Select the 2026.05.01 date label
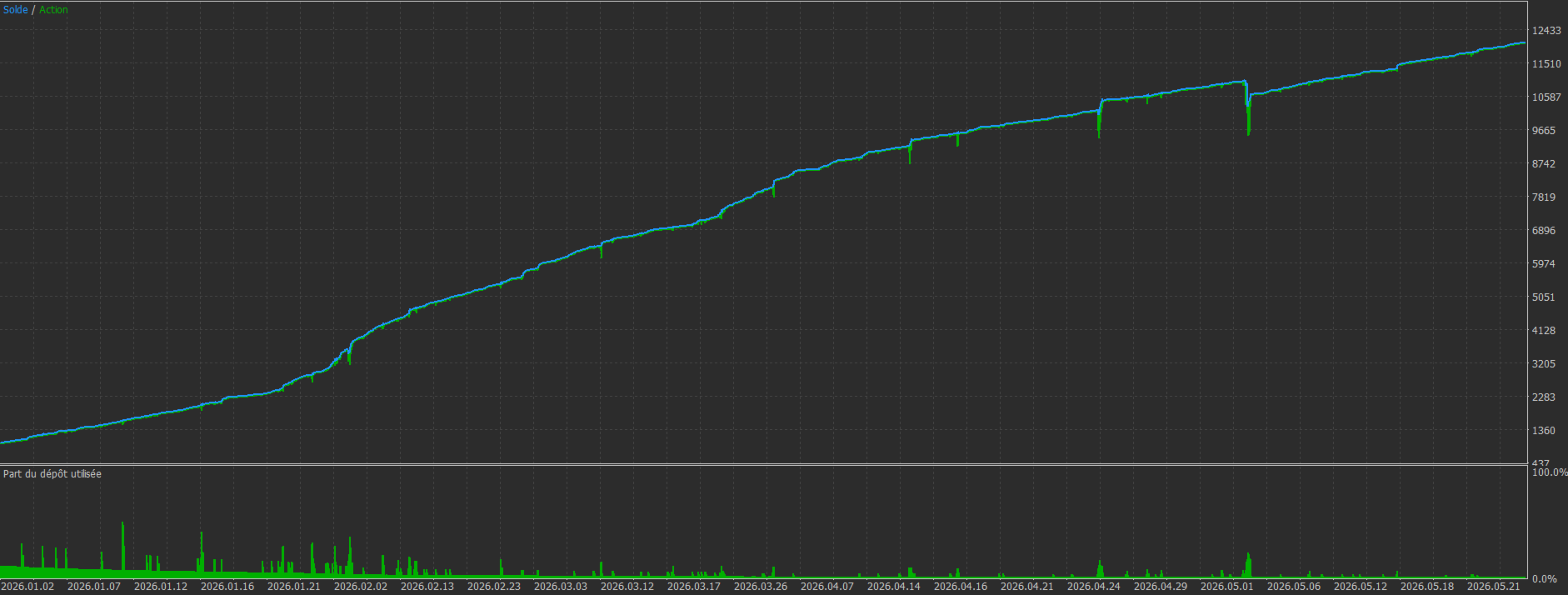 pyautogui.click(x=1227, y=587)
